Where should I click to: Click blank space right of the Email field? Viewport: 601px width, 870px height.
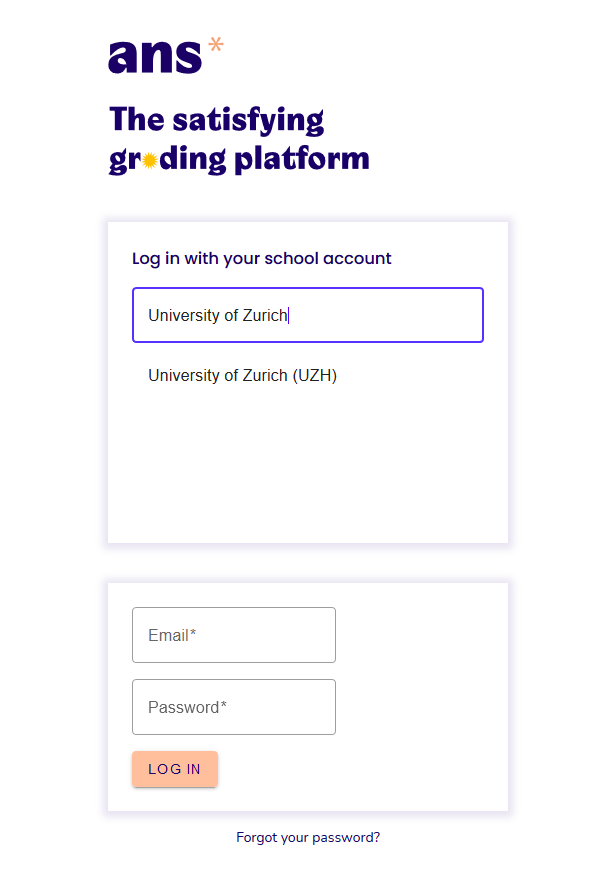pos(420,635)
